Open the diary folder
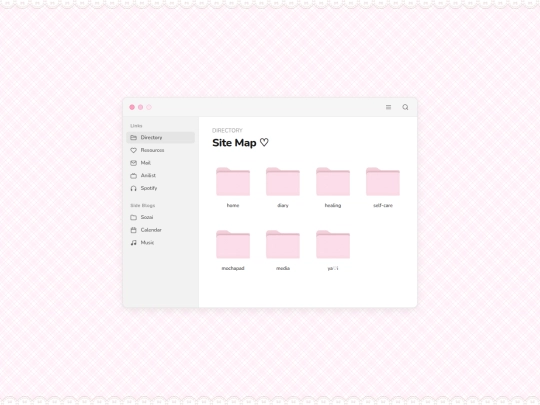 (283, 188)
